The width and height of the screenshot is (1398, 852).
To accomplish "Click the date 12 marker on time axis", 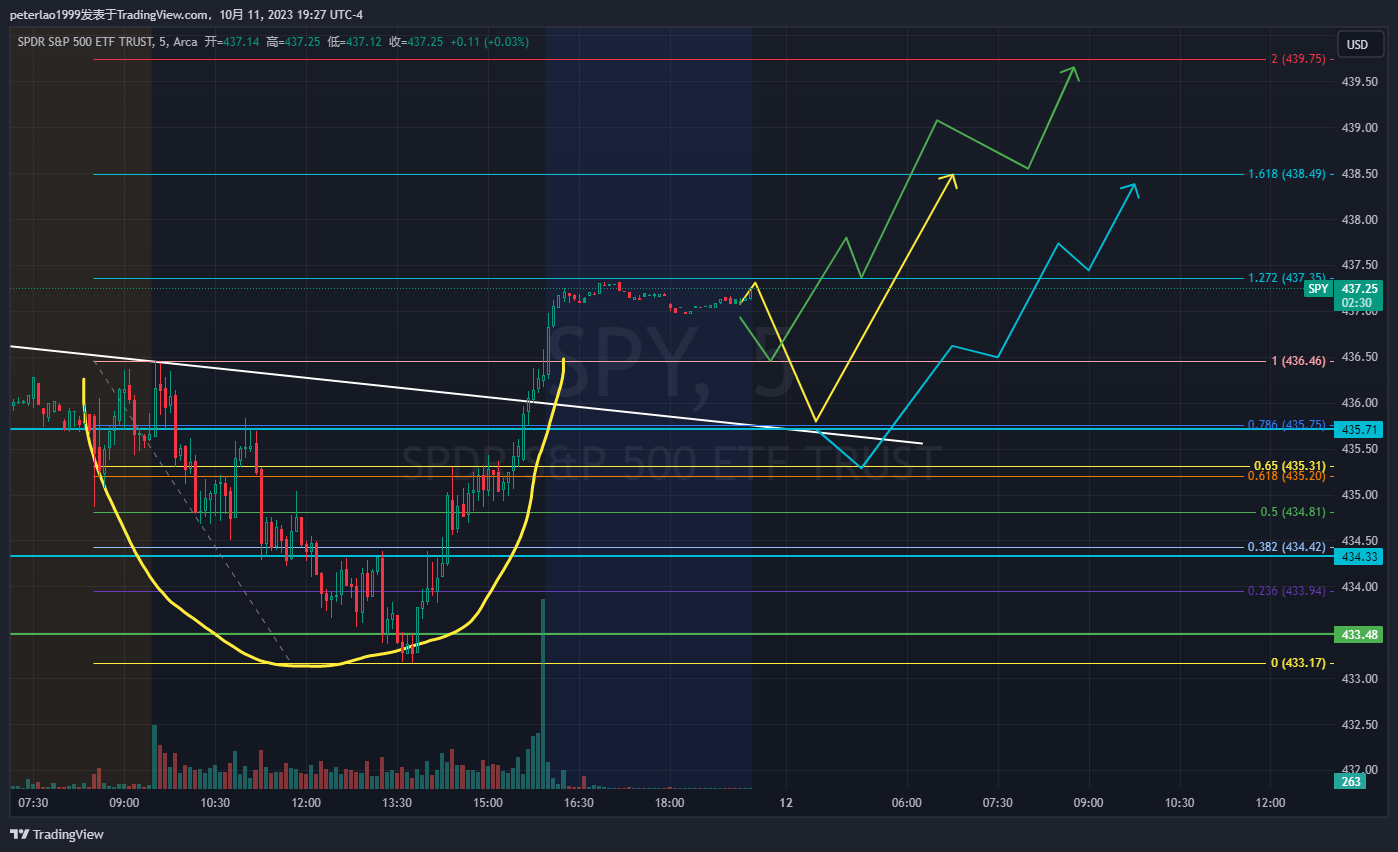I will [x=786, y=803].
